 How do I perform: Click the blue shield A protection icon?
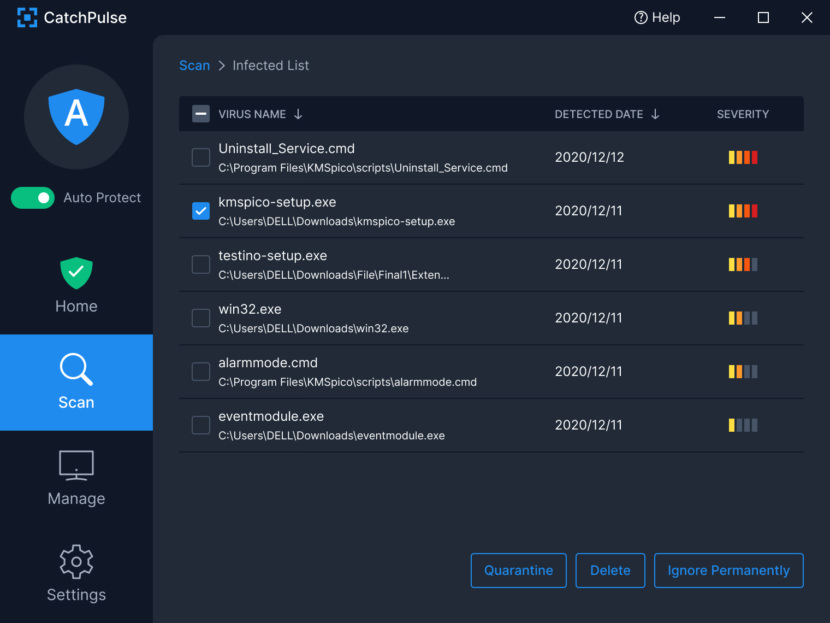click(76, 116)
